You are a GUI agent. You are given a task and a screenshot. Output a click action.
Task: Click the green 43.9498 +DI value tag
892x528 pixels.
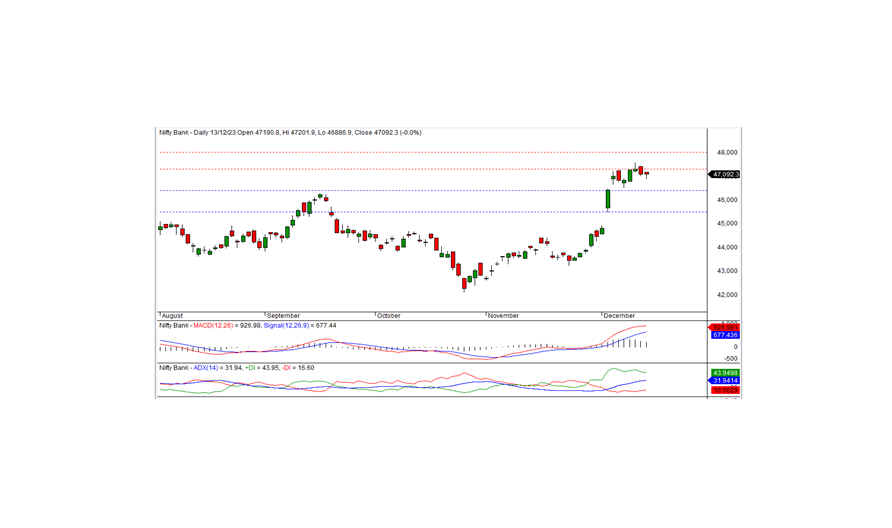(725, 373)
